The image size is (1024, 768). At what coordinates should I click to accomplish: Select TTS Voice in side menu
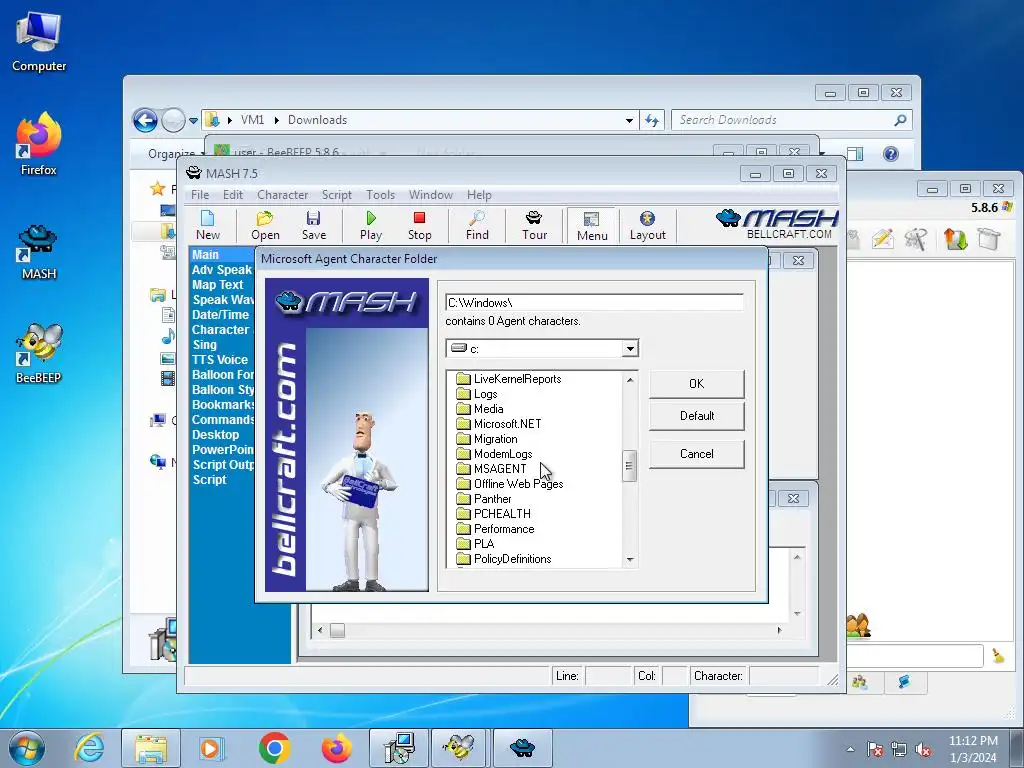pyautogui.click(x=219, y=360)
